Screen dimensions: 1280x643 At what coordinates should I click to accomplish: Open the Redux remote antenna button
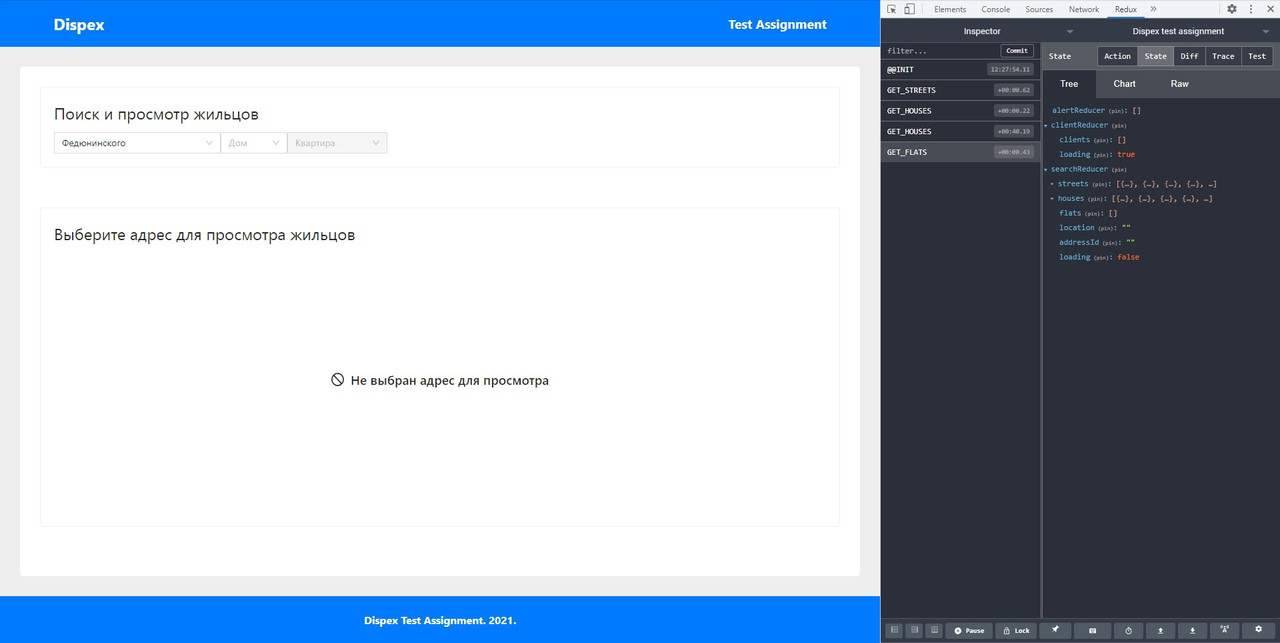pyautogui.click(x=1225, y=630)
